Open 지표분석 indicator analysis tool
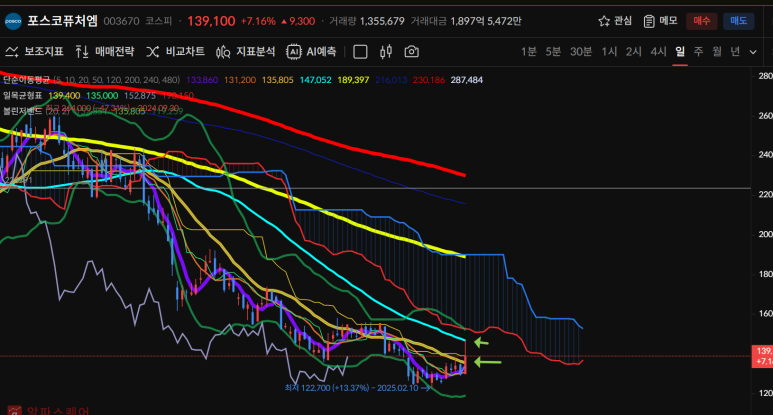The image size is (773, 415). click(x=245, y=51)
